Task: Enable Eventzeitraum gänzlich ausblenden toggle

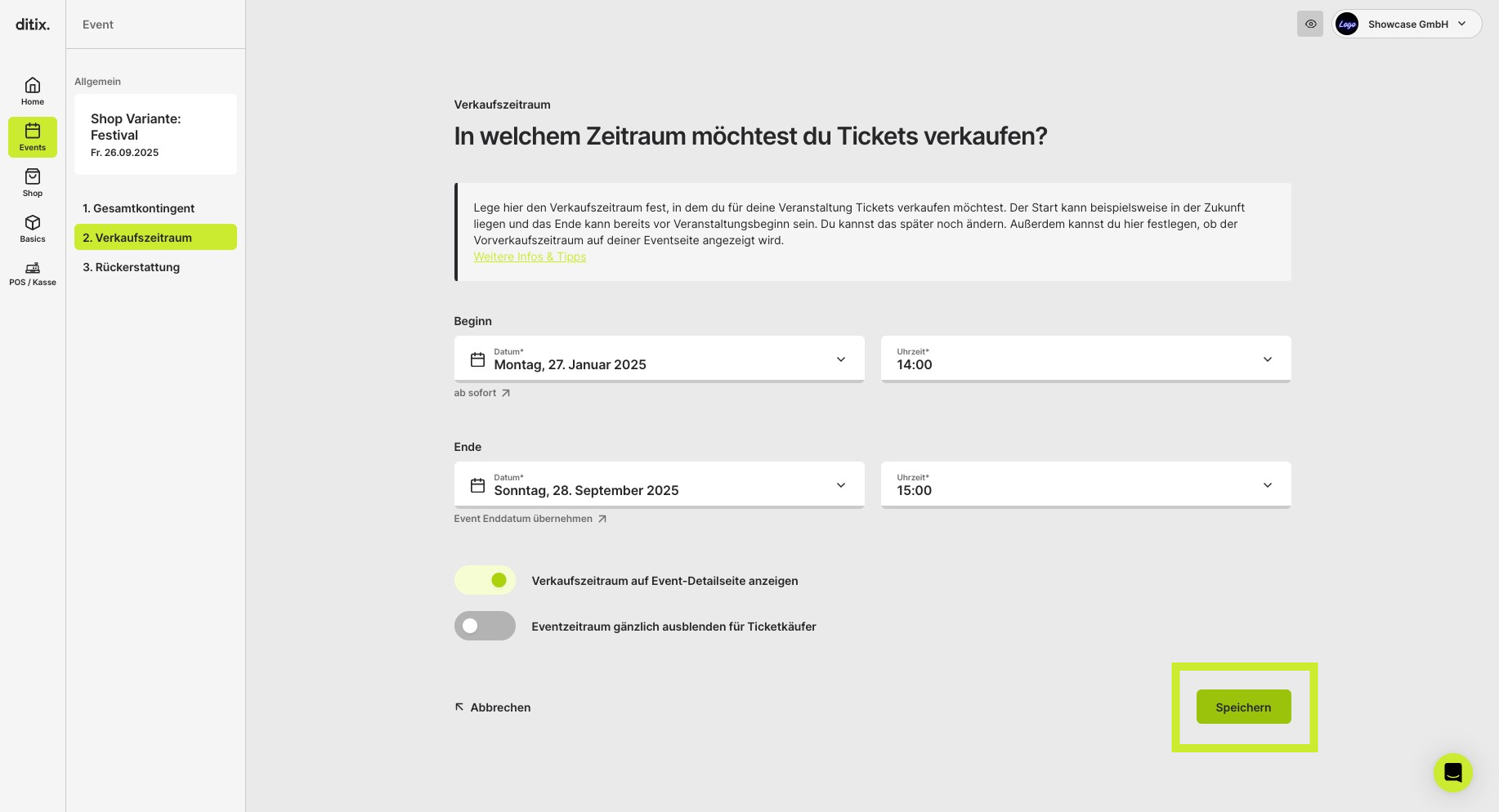Action: (x=485, y=626)
